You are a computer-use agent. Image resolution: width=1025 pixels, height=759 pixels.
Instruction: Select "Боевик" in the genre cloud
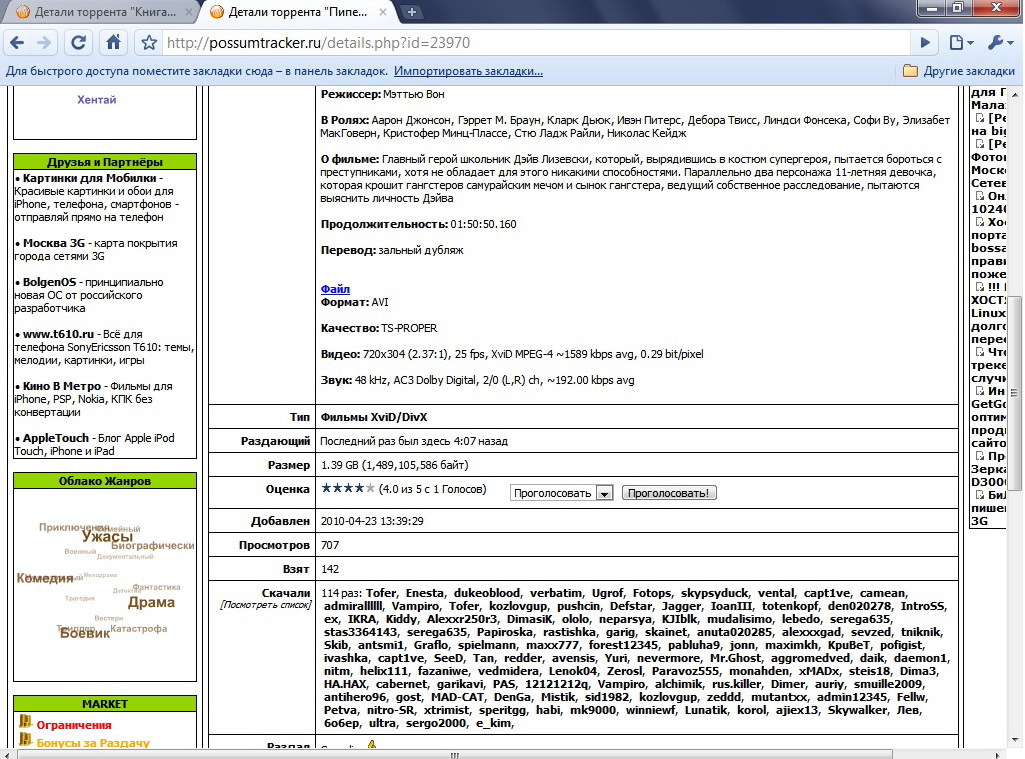tap(85, 633)
